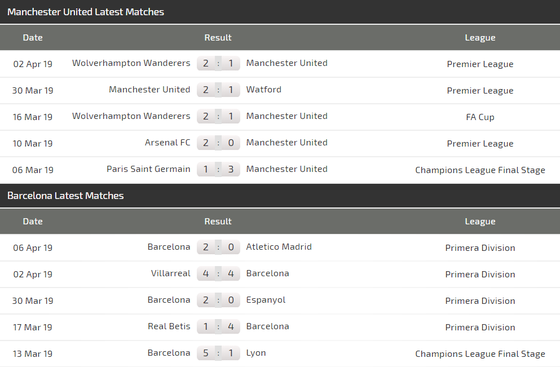Click the Manchester United Latest Matches header
The height and width of the screenshot is (367, 560).
(86, 12)
